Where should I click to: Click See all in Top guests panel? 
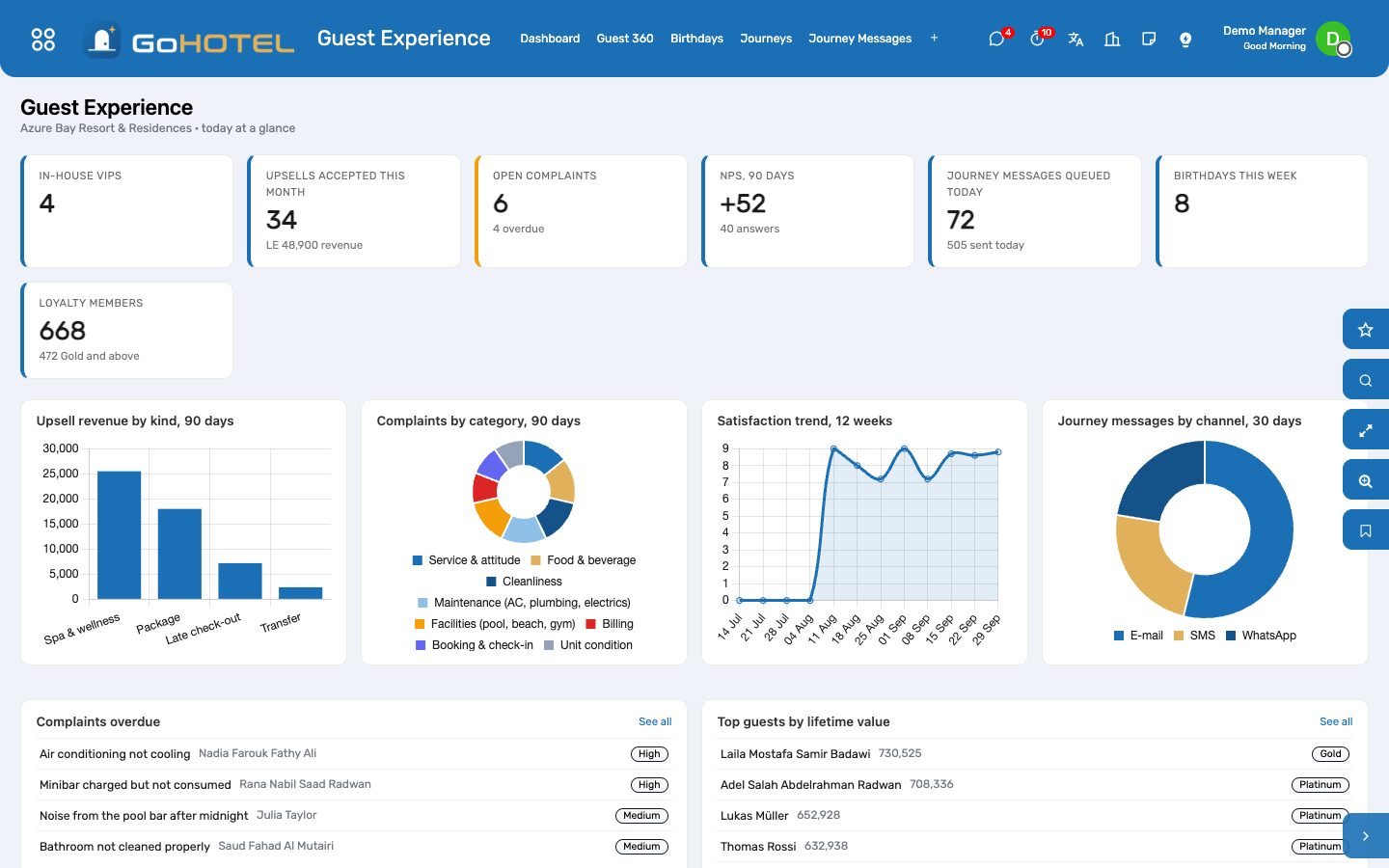(x=1336, y=721)
